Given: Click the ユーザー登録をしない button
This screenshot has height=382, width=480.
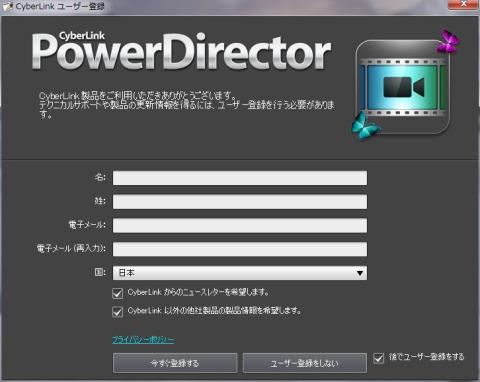Looking at the screenshot, I should point(305,363).
